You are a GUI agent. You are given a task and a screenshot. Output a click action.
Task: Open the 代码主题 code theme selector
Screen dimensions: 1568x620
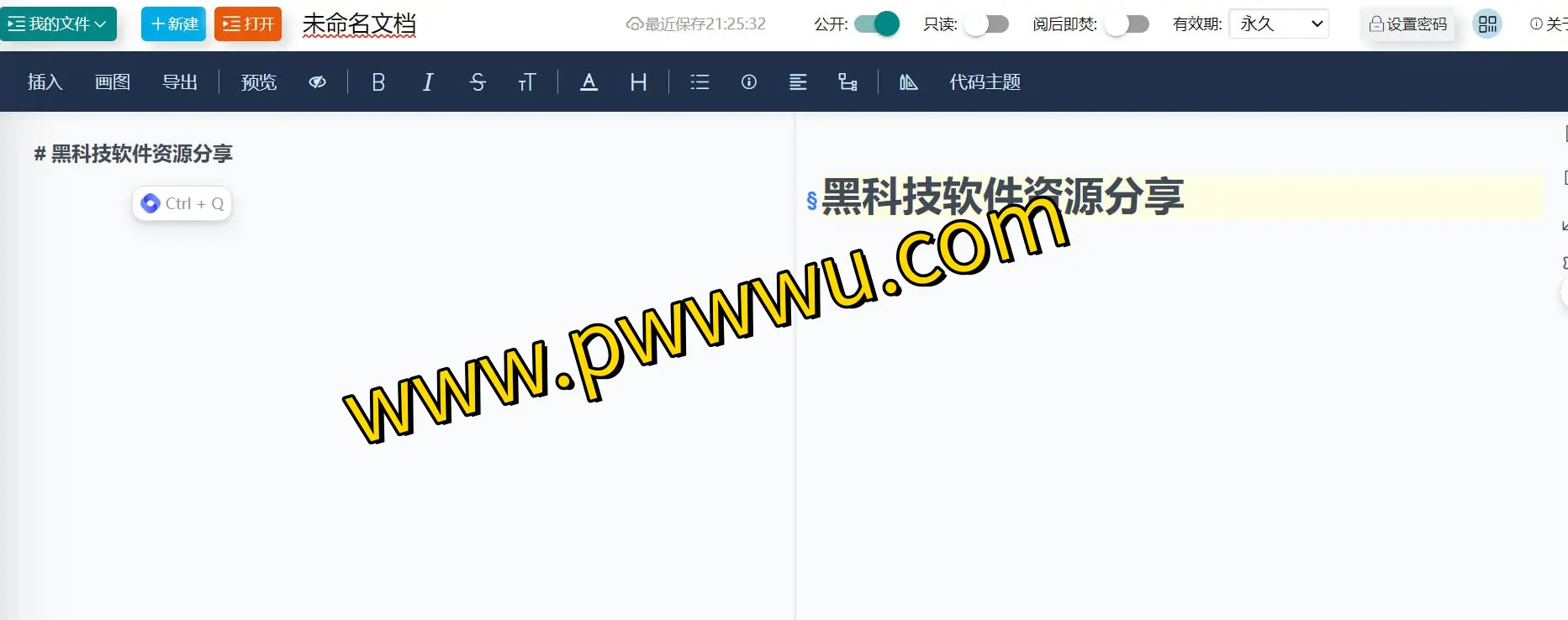985,82
